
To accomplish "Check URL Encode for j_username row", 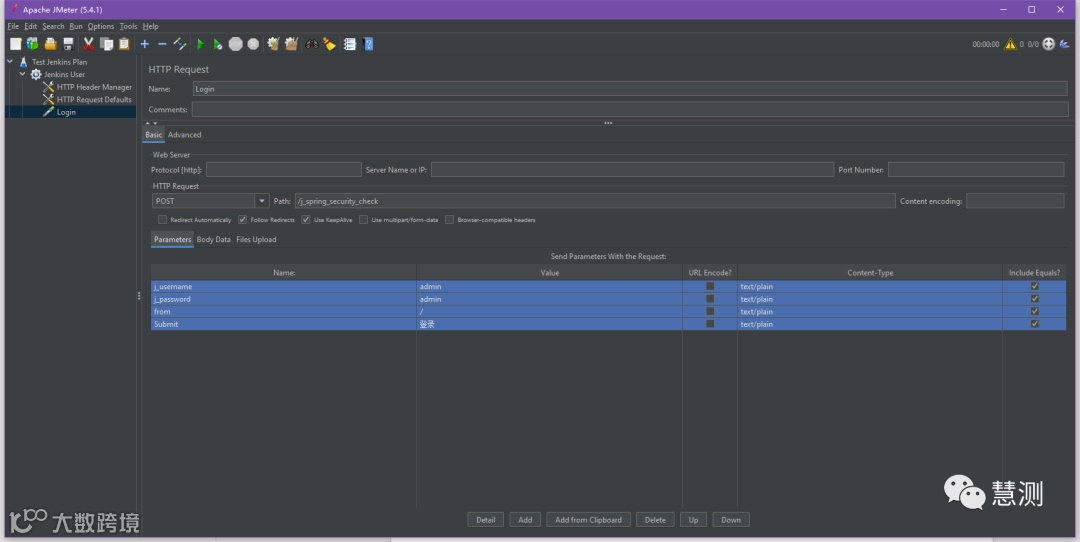I will tap(710, 286).
